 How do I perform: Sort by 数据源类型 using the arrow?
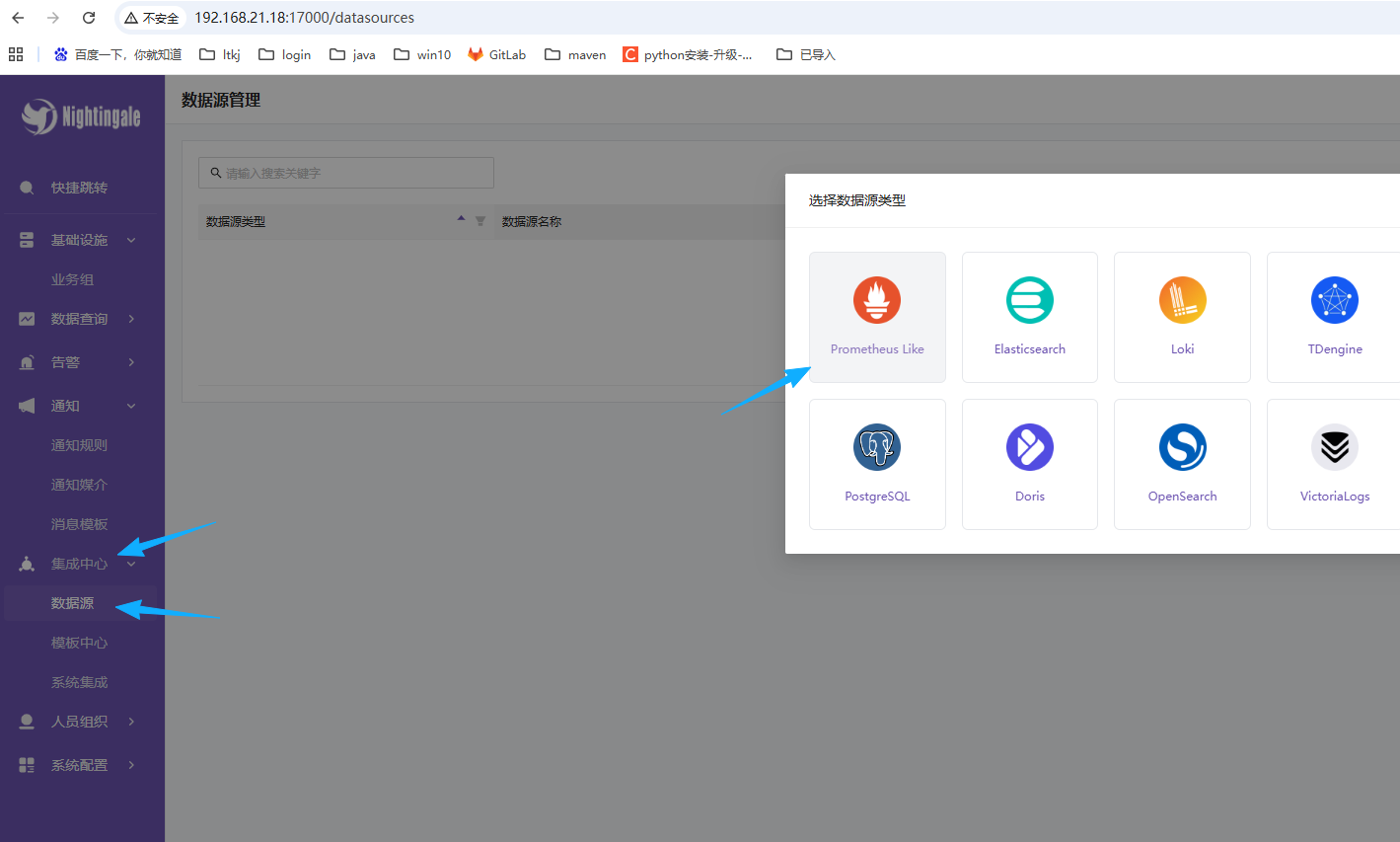coord(461,218)
